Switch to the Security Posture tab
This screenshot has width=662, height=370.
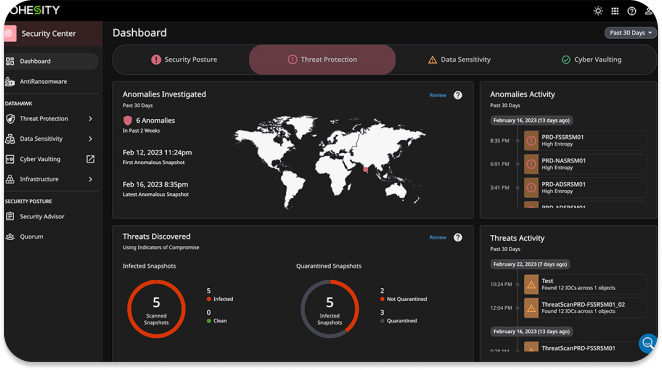[184, 60]
